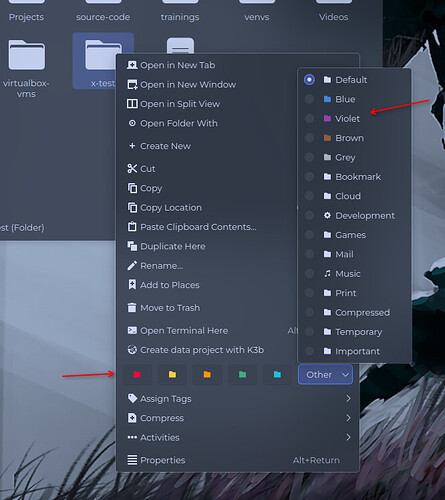Image resolution: width=445 pixels, height=500 pixels.
Task: Click the Move to Trash bin icon
Action: (x=132, y=308)
